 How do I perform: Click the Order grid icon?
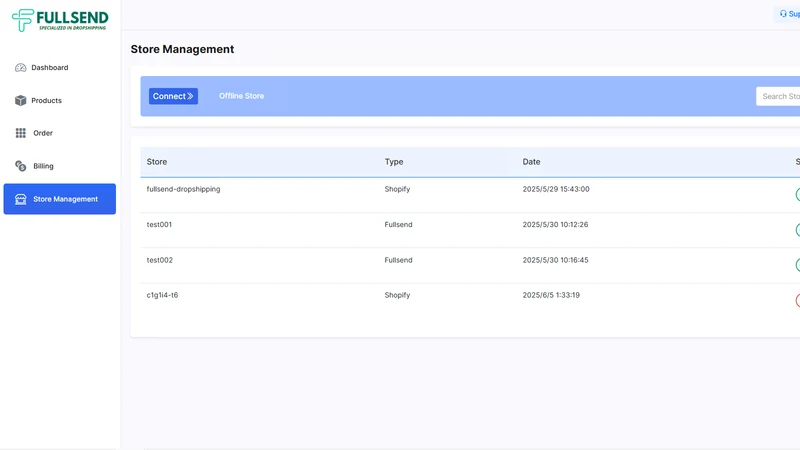(x=20, y=133)
